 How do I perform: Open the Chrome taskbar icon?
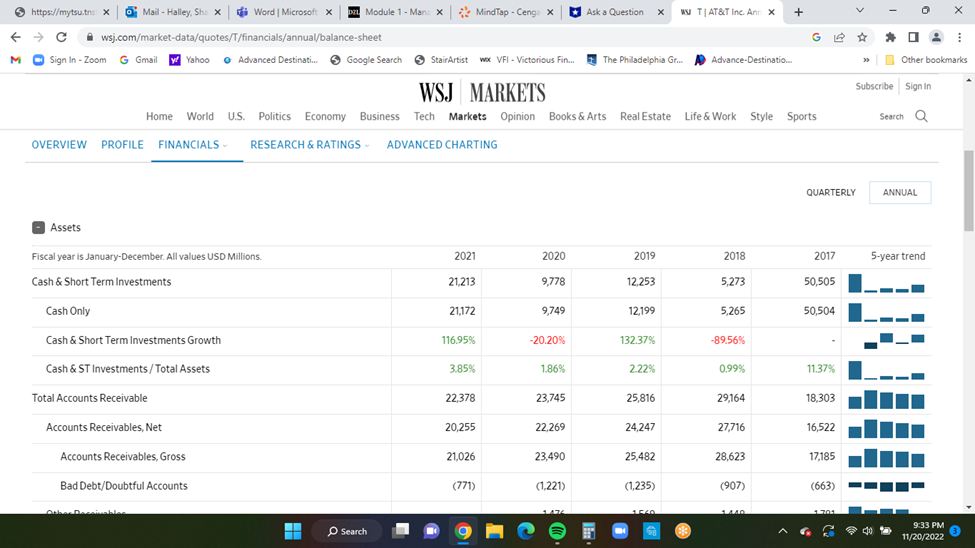coord(463,531)
